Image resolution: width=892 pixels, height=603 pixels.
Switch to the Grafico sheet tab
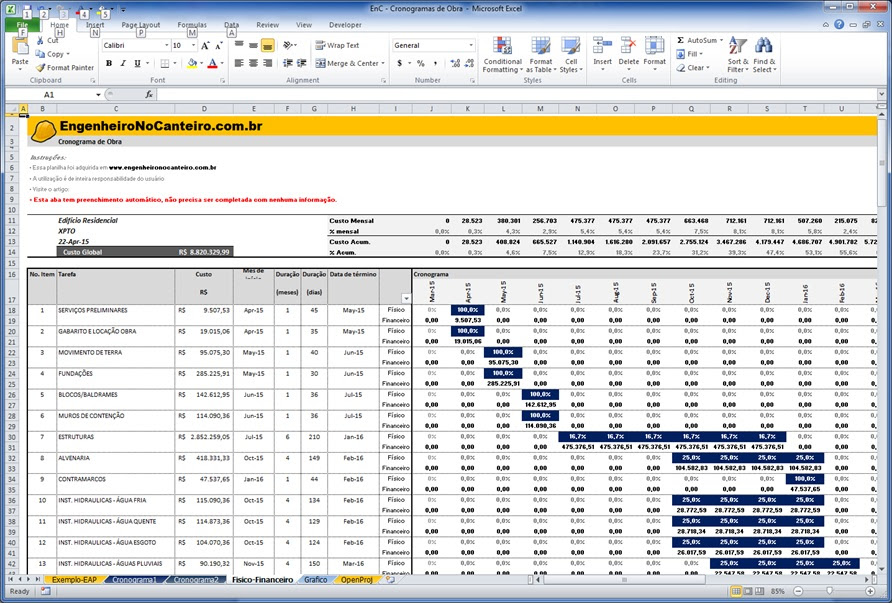click(x=315, y=580)
